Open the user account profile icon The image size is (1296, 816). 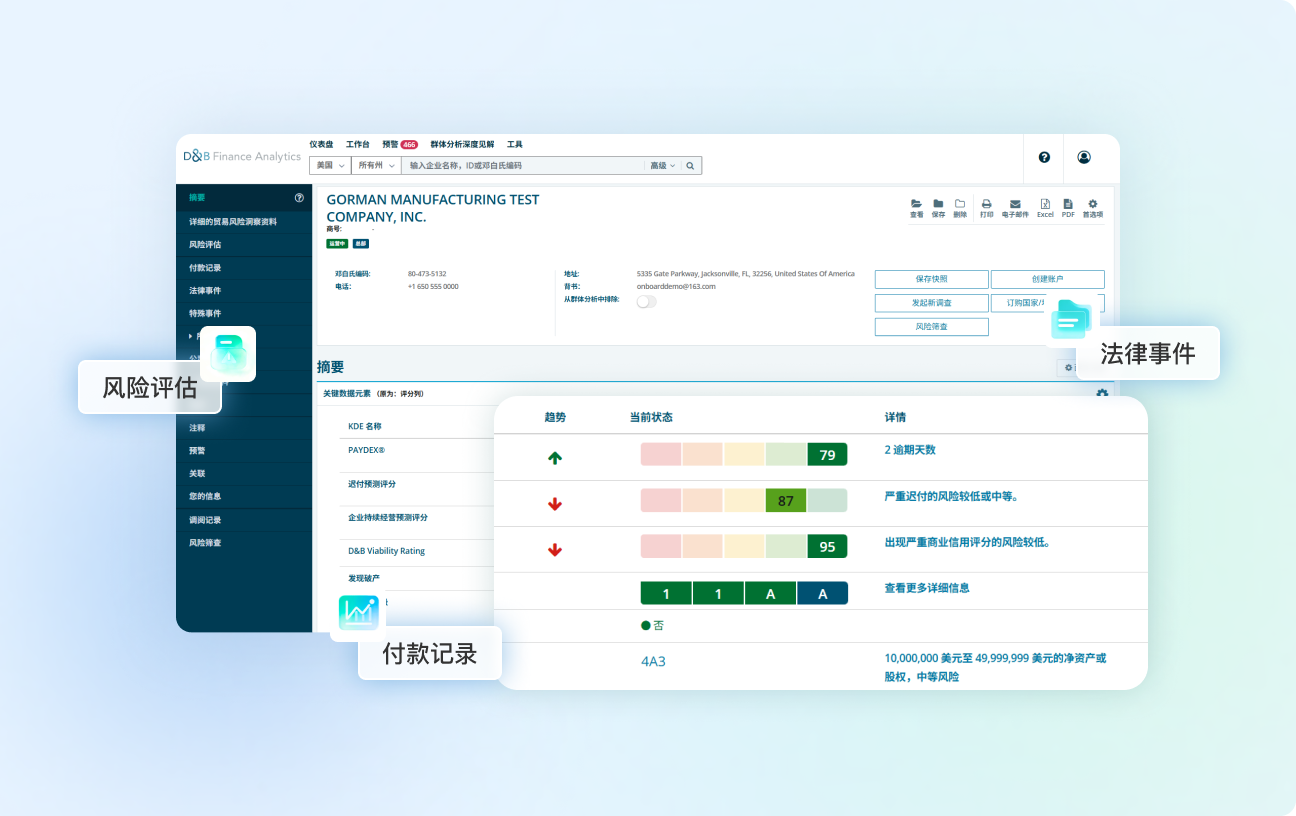[x=1084, y=157]
